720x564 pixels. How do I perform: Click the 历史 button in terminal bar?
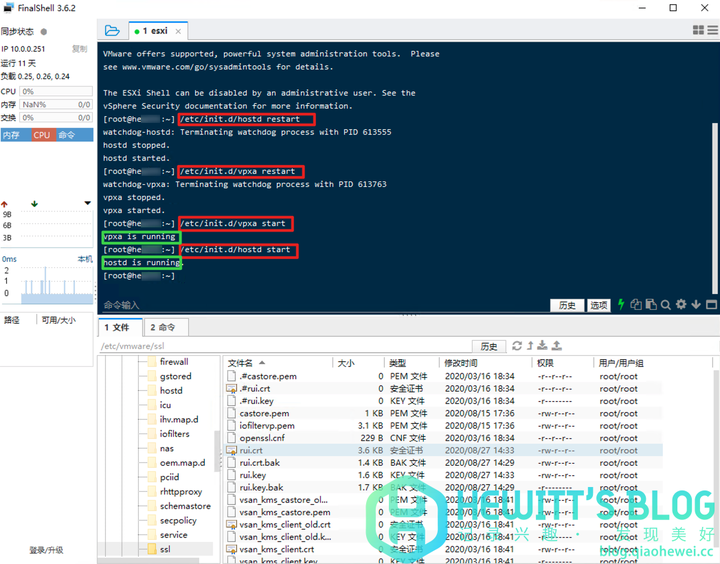tap(567, 305)
